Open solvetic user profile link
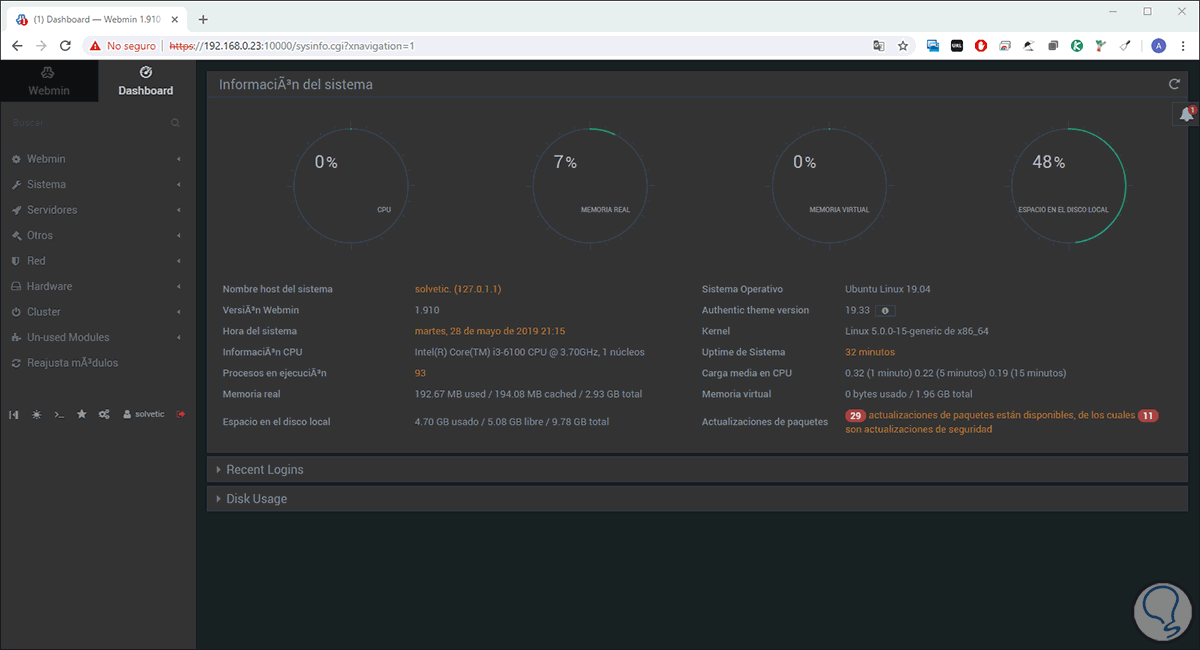Screen dimensions: 1200x650 146,414
